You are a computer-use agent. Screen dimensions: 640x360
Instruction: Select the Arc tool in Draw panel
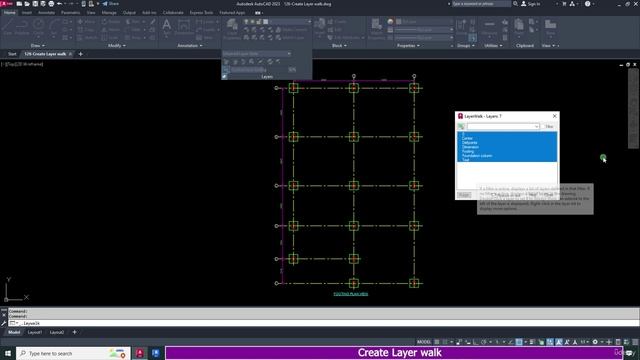(53, 27)
